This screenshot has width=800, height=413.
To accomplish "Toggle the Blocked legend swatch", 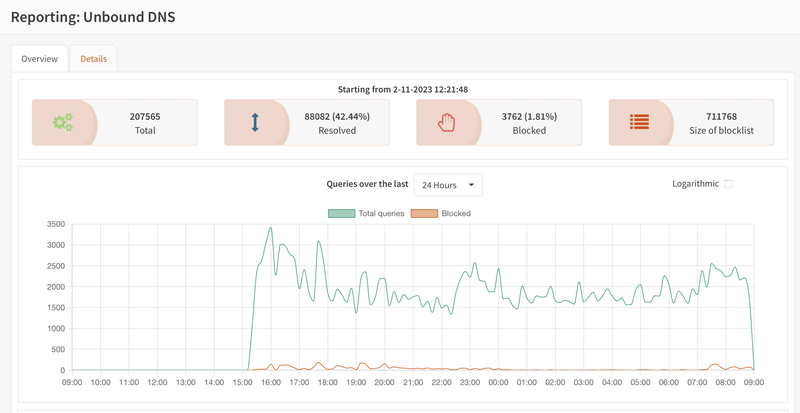I will 424,213.
